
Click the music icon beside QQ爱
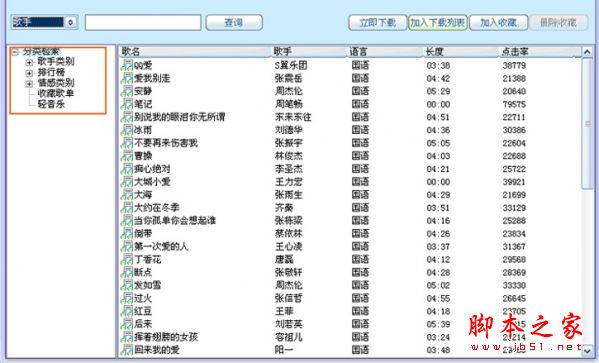tap(127, 65)
